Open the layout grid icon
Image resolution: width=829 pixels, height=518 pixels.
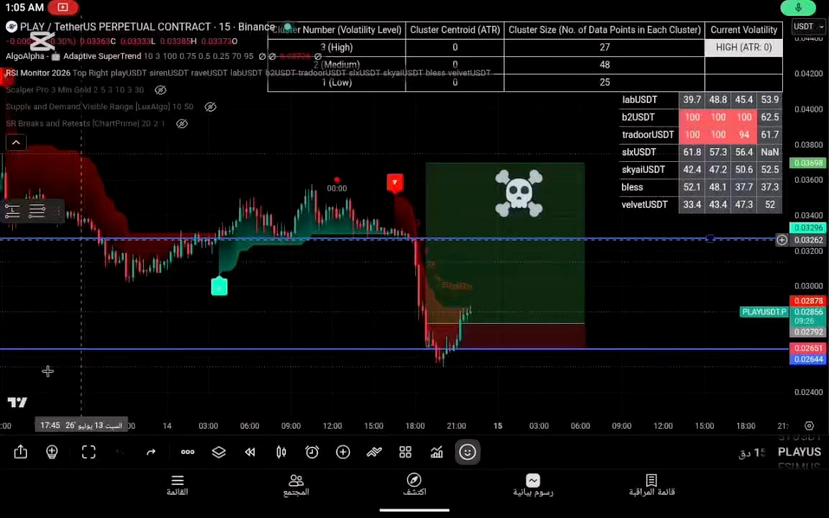tap(406, 452)
